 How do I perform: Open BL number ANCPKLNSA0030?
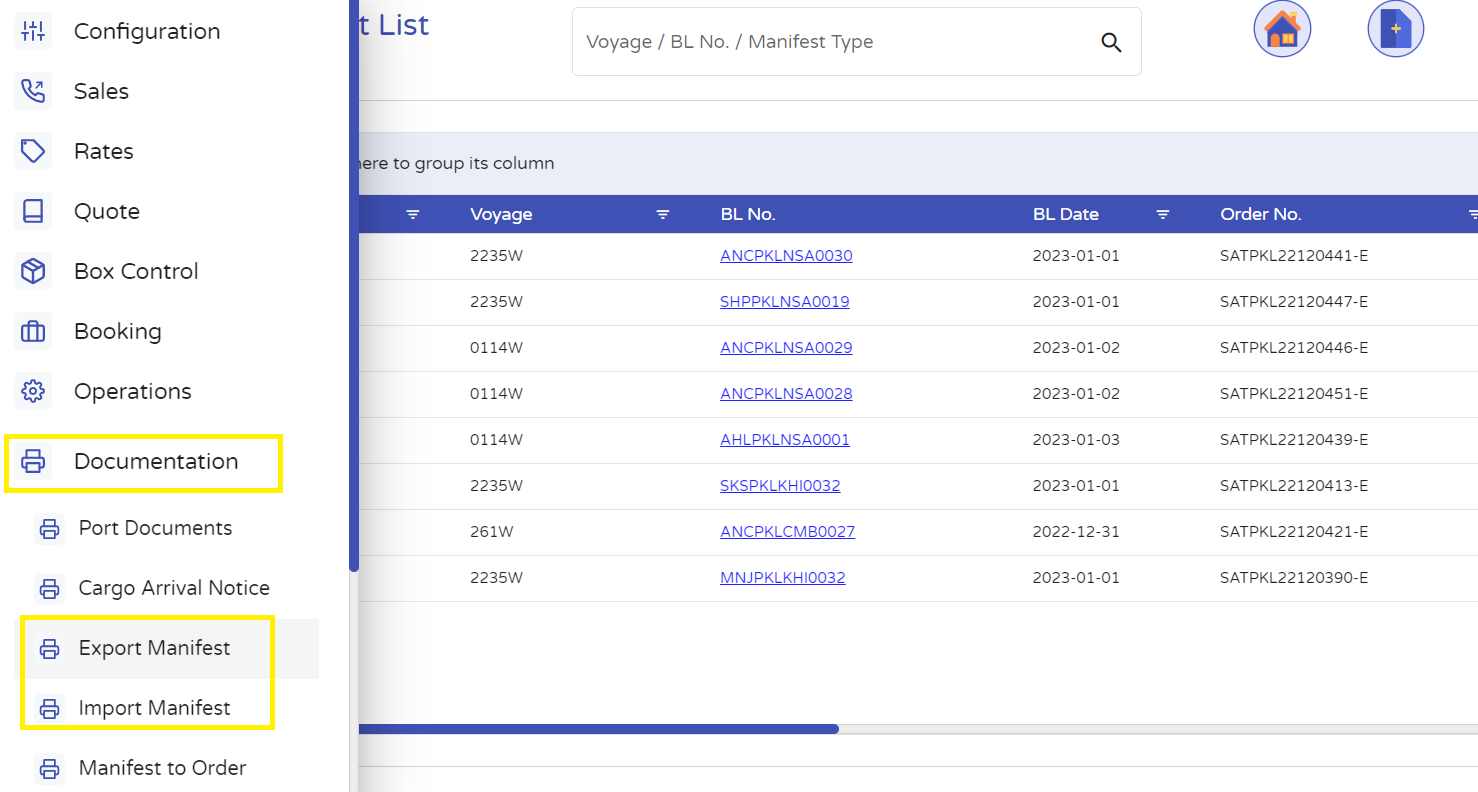[786, 256]
